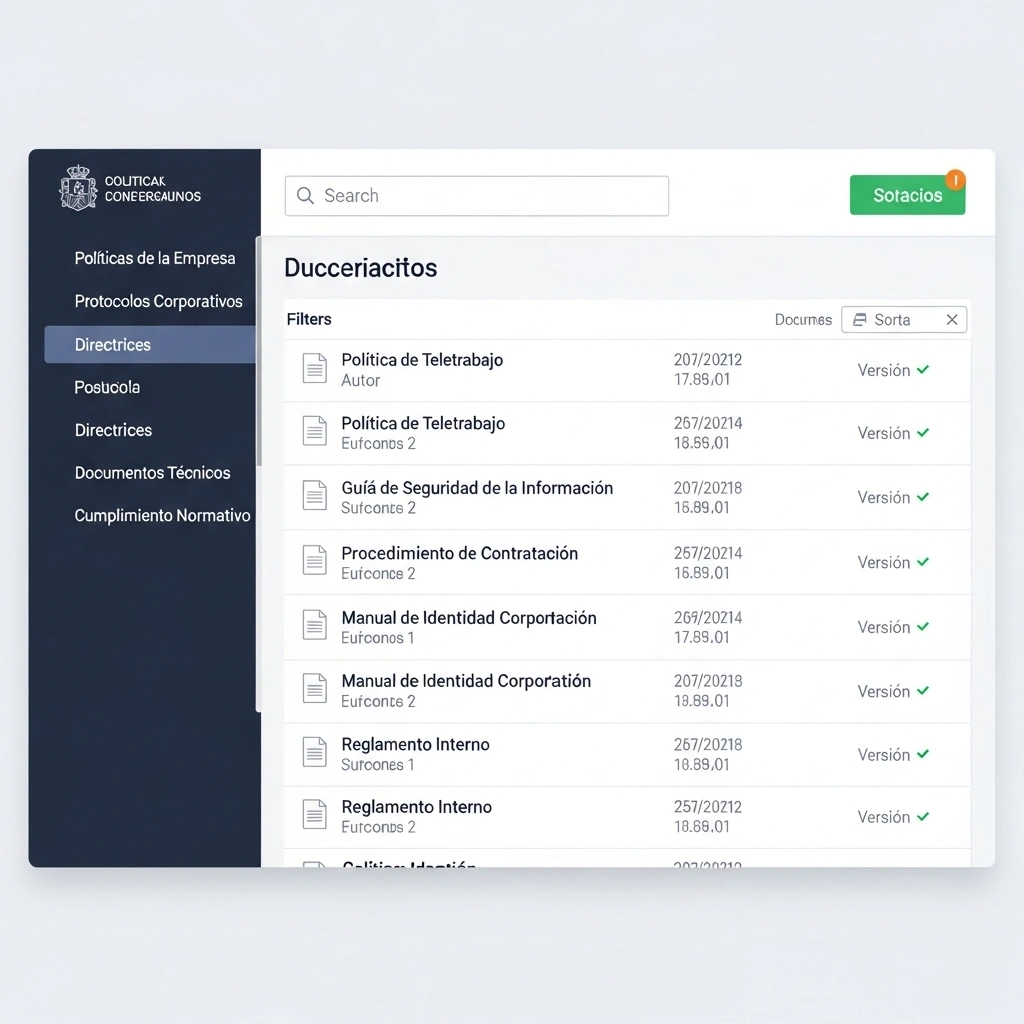Click the coat-of-arms logo in sidebar
Image resolution: width=1024 pixels, height=1024 pixels.
pyautogui.click(x=78, y=187)
